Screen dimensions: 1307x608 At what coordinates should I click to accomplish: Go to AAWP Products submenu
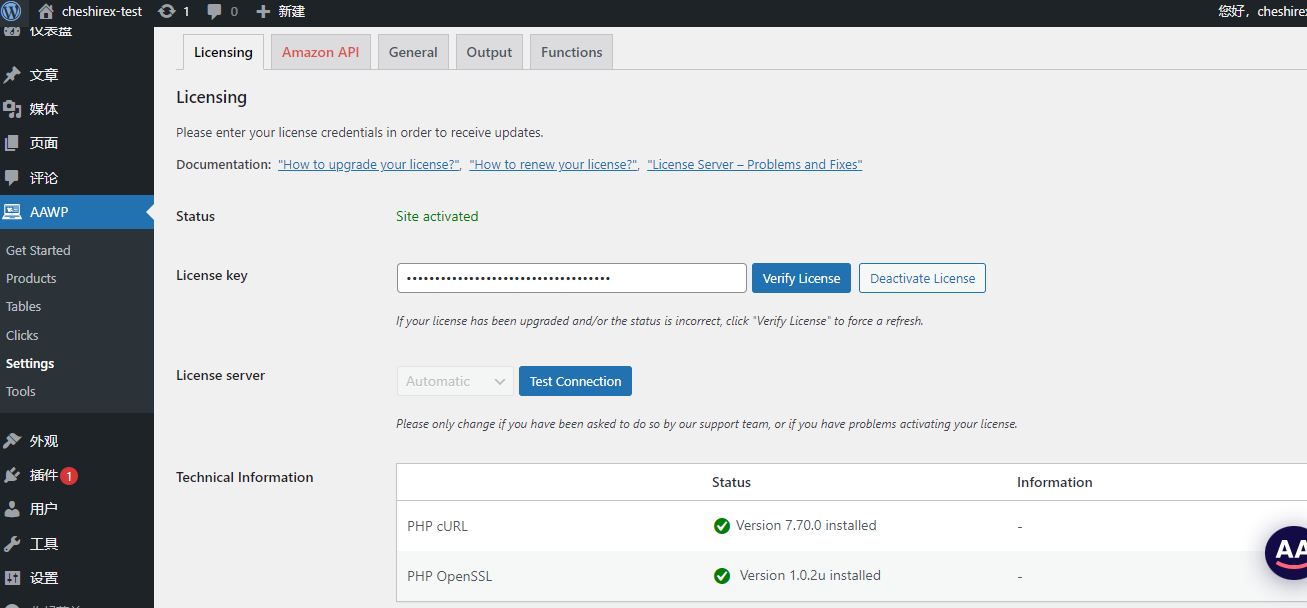(31, 278)
